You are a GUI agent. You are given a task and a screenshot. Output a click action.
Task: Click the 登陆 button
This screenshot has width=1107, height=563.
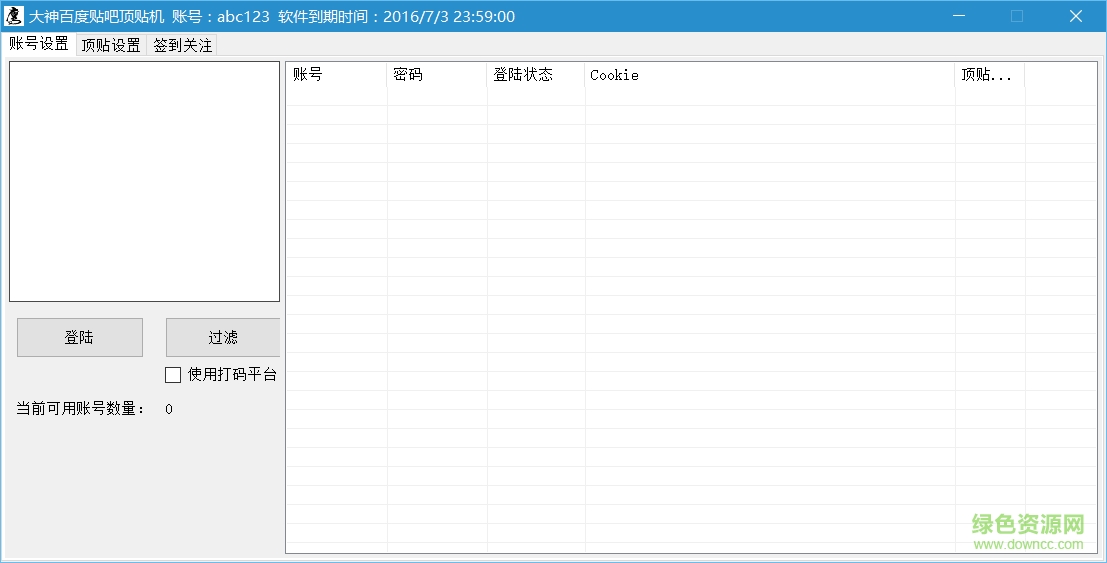coord(80,337)
